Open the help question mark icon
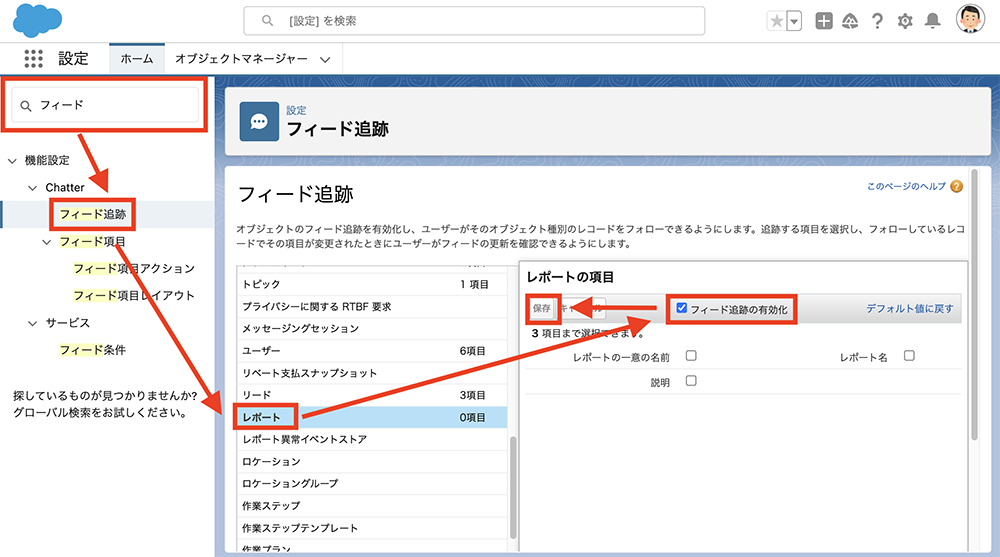This screenshot has width=1000, height=557. [x=878, y=21]
